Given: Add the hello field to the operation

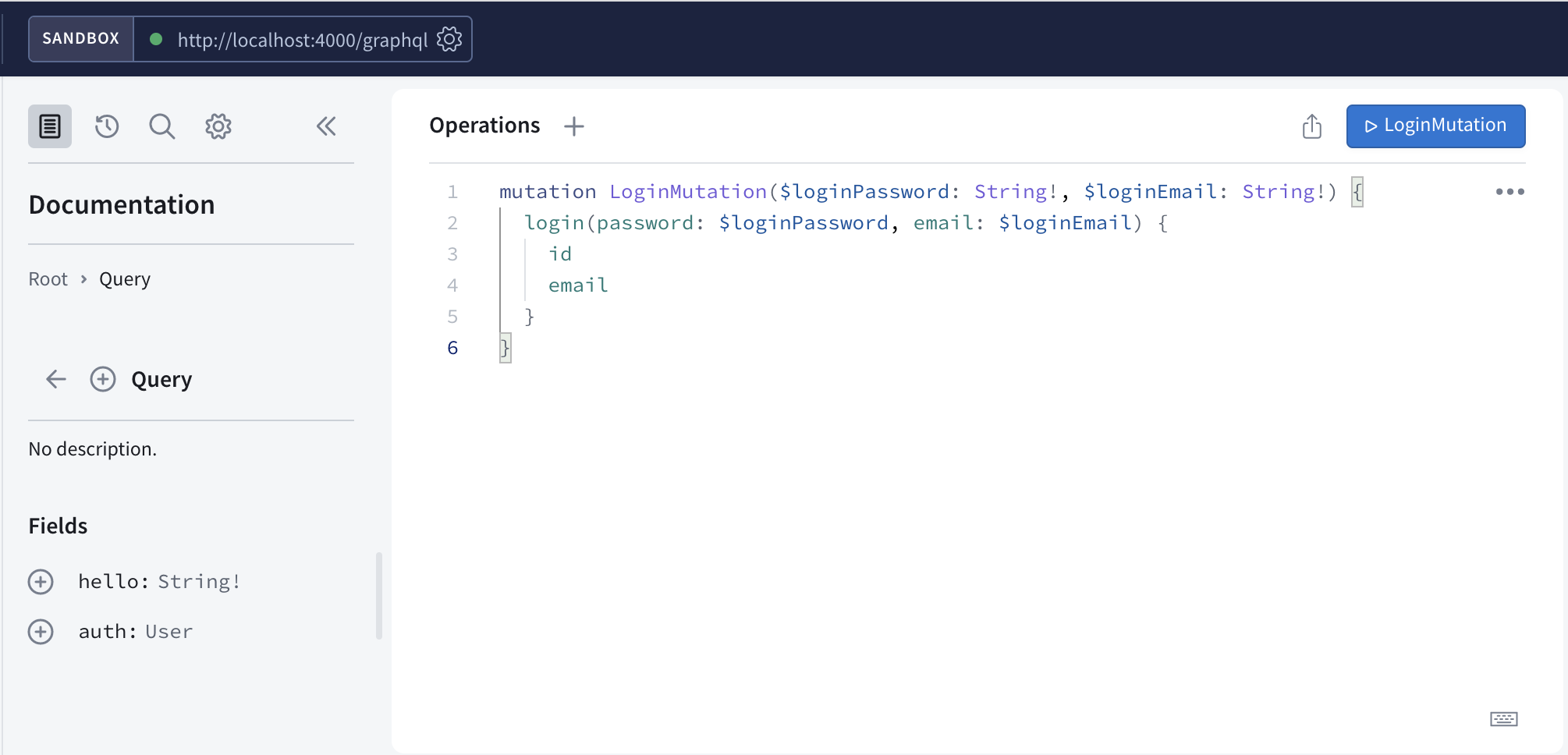Looking at the screenshot, I should click(x=41, y=581).
